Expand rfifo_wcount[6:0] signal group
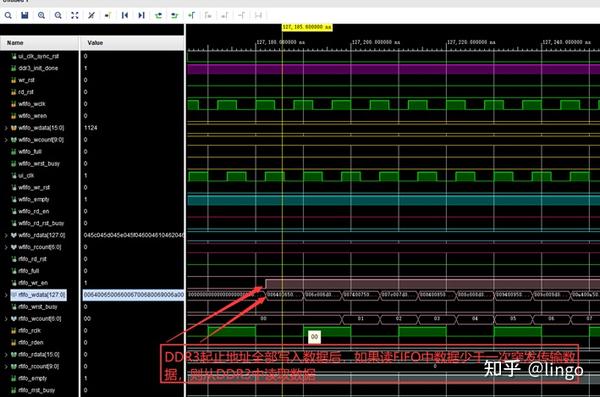The image size is (600, 397). tap(6, 319)
